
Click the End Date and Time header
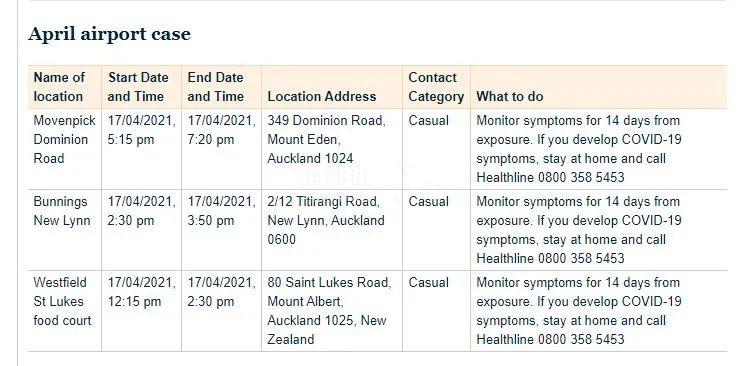(216, 87)
